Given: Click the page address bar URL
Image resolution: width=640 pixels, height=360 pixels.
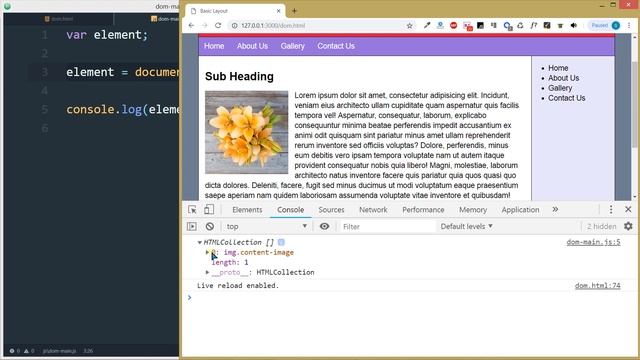Looking at the screenshot, I should [x=273, y=26].
